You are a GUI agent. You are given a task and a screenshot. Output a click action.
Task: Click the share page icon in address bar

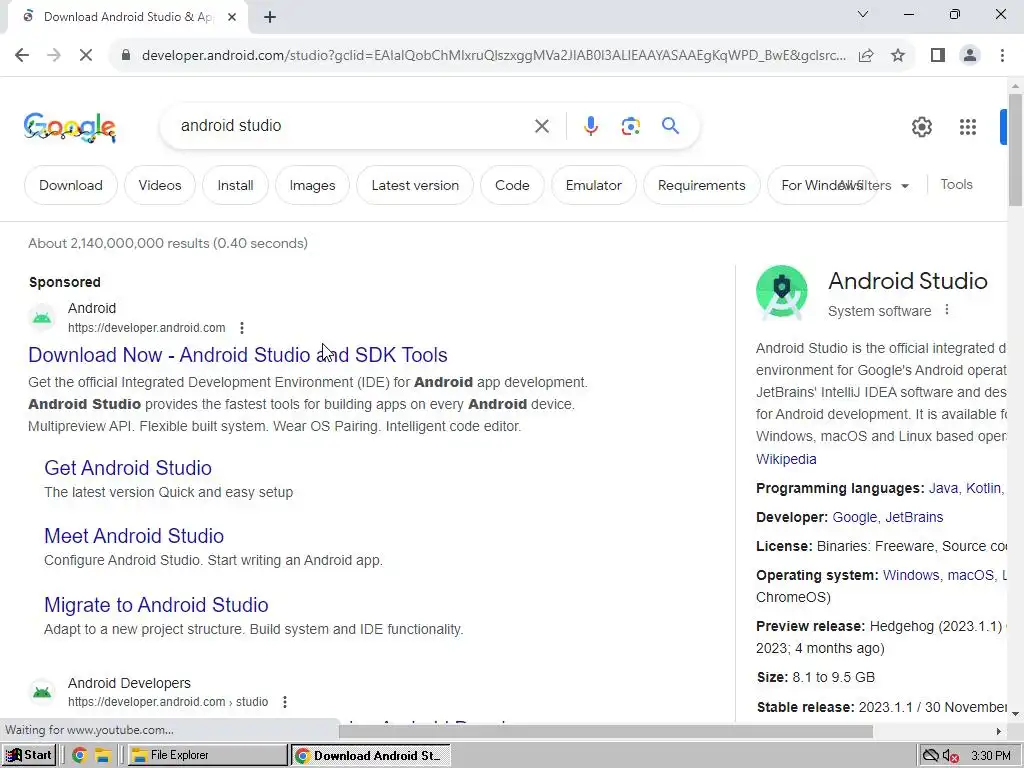tap(867, 56)
